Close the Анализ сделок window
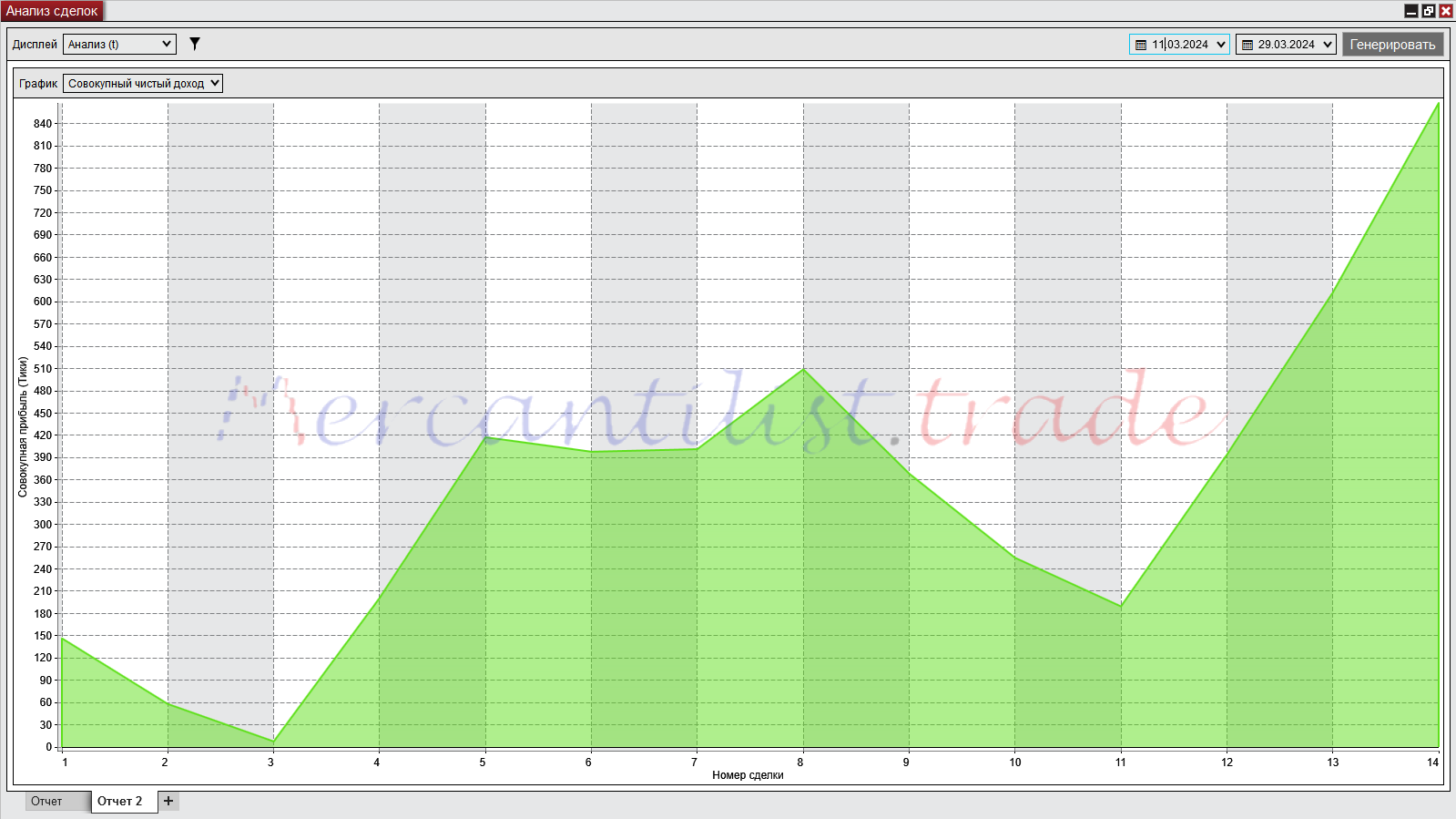1456x819 pixels. click(1445, 11)
